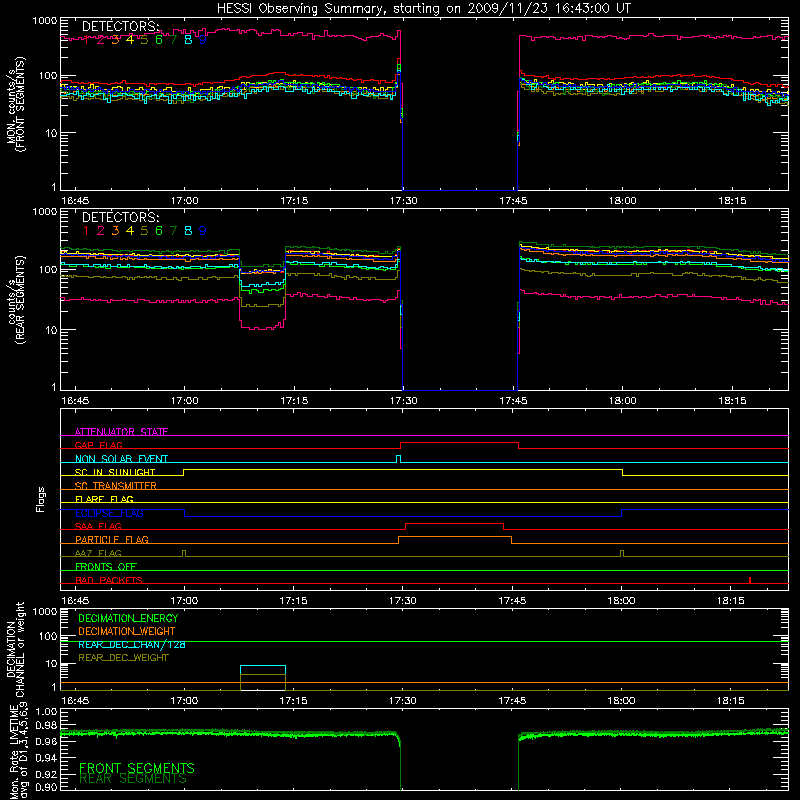The height and width of the screenshot is (800, 800).
Task: Click the DECIMATION CHANNEL or weight axis title
Action: click(15, 649)
